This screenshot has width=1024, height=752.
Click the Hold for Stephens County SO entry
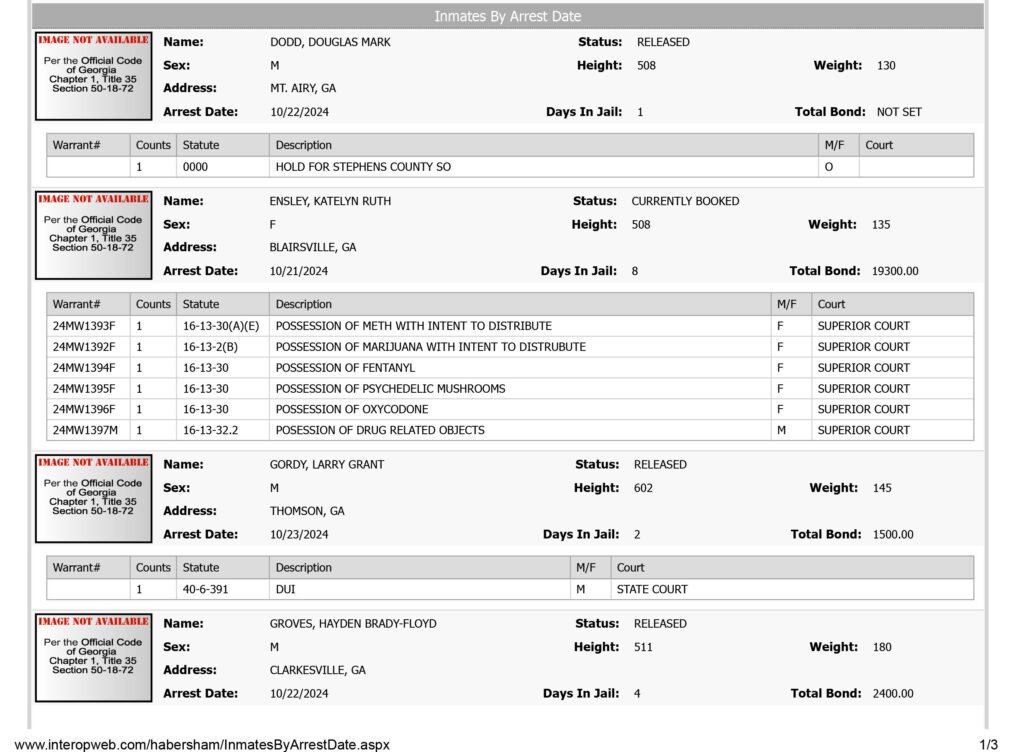pyautogui.click(x=363, y=166)
